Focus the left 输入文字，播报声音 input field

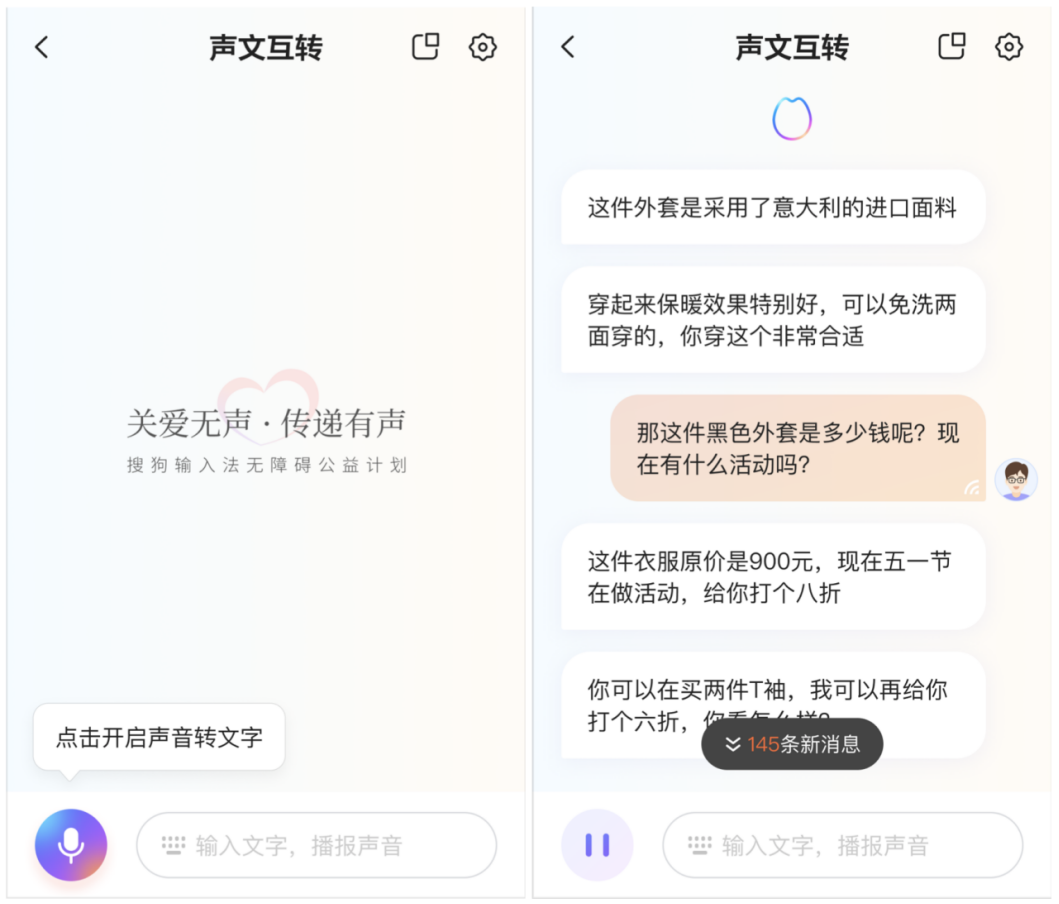point(317,845)
